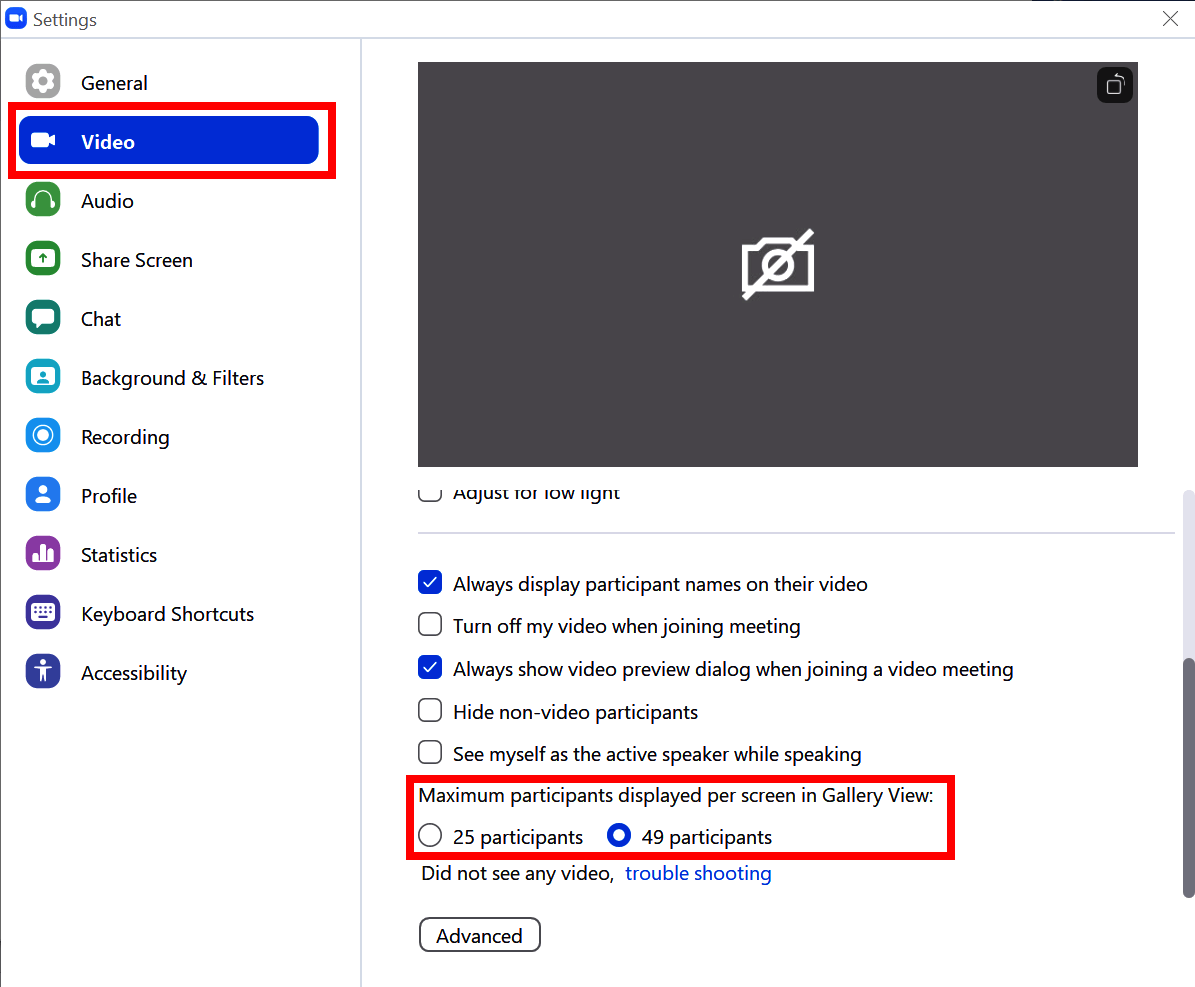Check Hide non-video participants
1195x987 pixels.
[x=430, y=711]
